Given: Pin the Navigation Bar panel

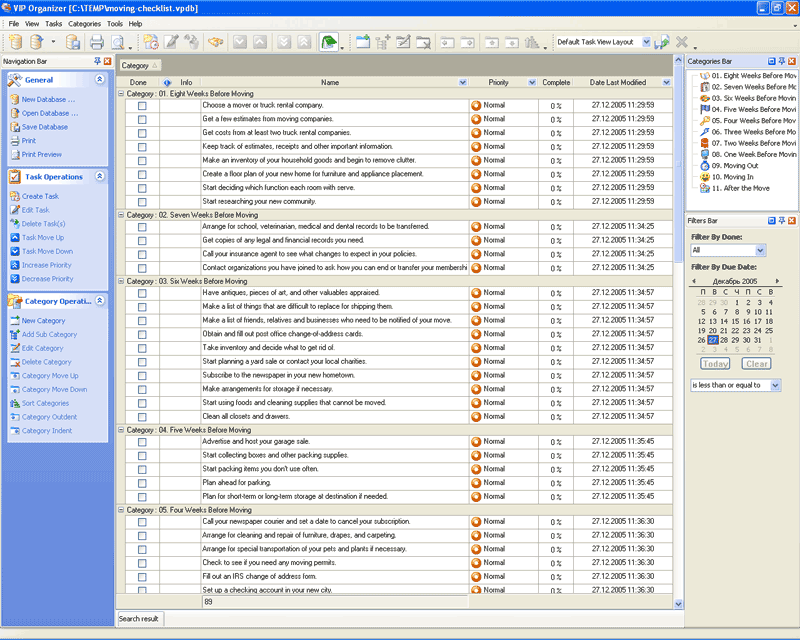Looking at the screenshot, I should tap(96, 61).
